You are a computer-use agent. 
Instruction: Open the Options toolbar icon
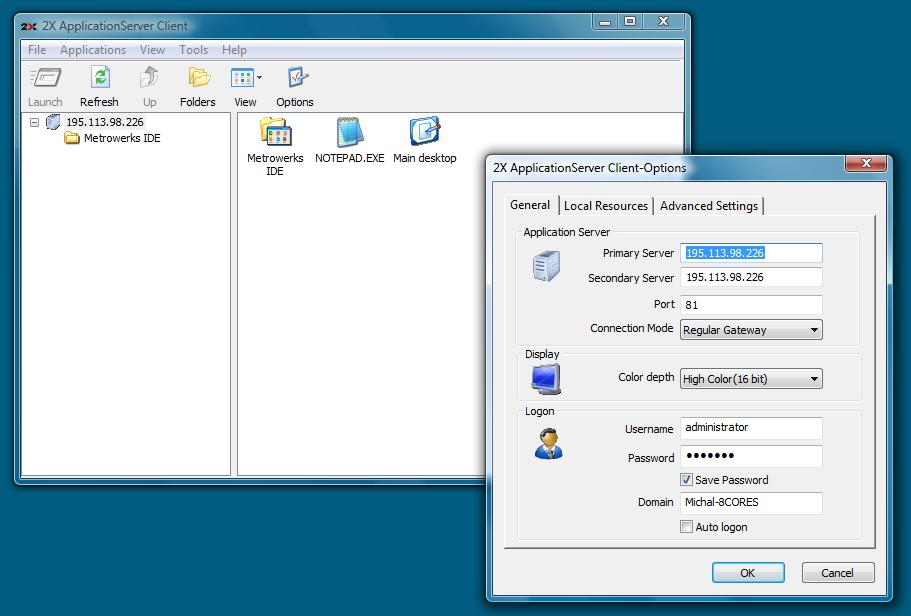click(297, 77)
